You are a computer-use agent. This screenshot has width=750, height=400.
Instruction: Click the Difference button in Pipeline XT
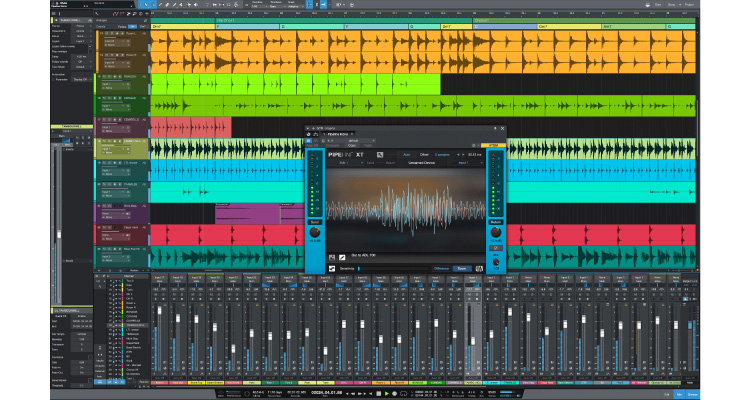click(x=441, y=269)
